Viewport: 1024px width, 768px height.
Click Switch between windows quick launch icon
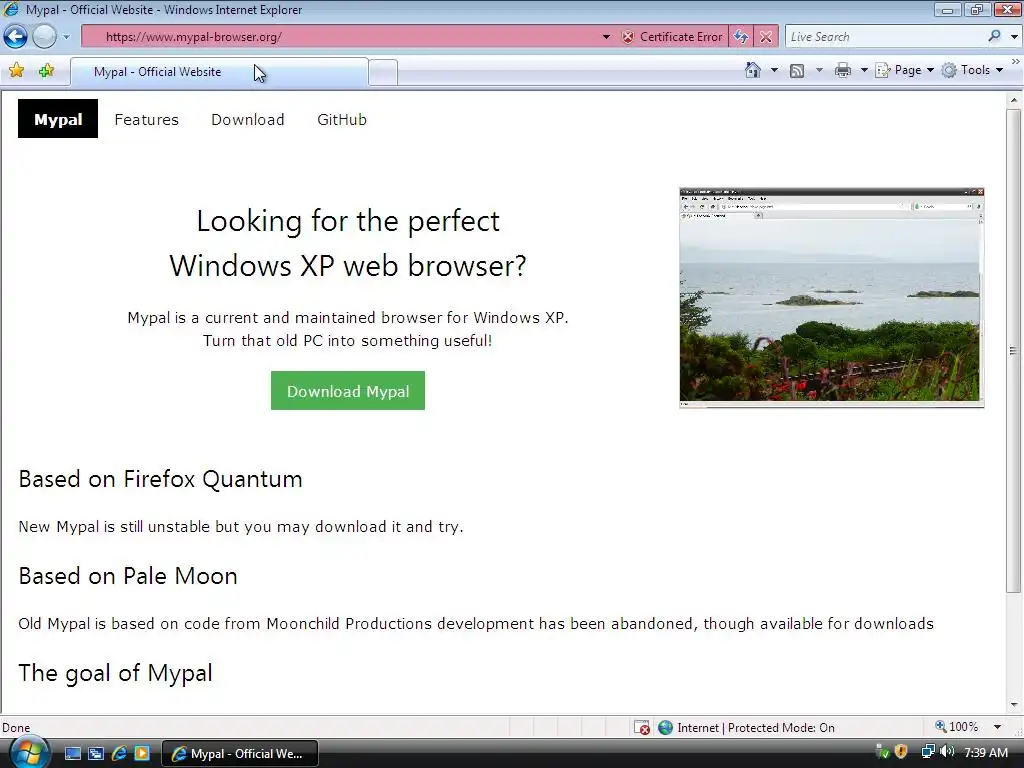pyautogui.click(x=96, y=754)
